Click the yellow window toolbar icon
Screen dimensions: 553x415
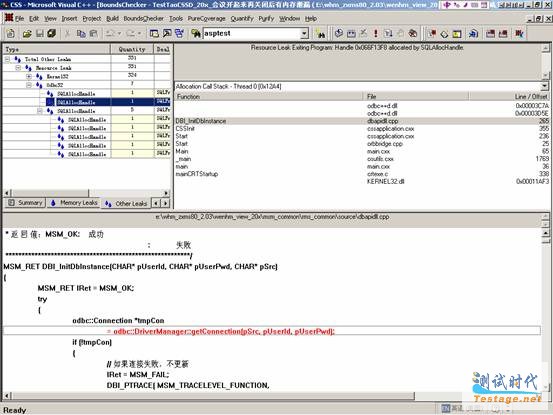[x=457, y=33]
